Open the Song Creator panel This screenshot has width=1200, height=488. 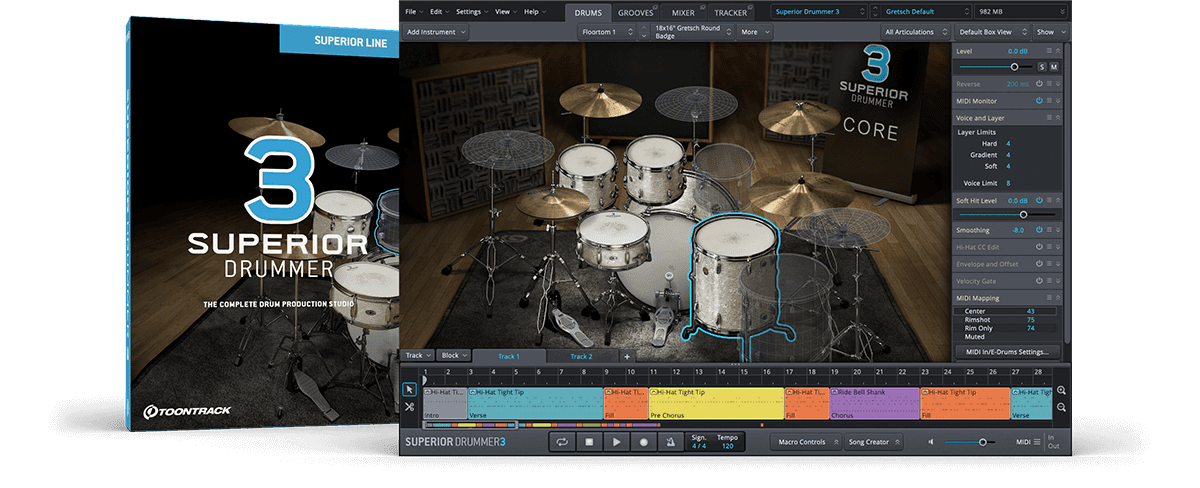[874, 441]
